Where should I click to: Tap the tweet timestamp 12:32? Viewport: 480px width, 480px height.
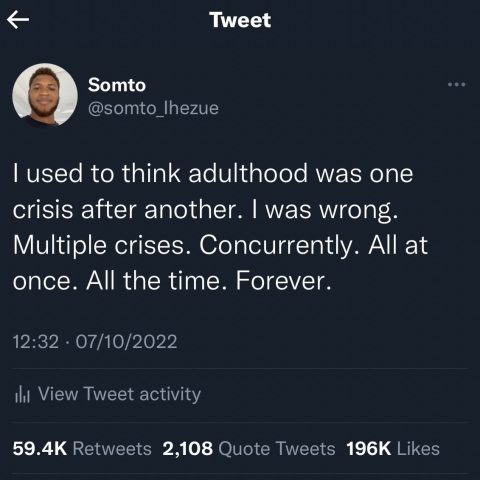pos(36,342)
